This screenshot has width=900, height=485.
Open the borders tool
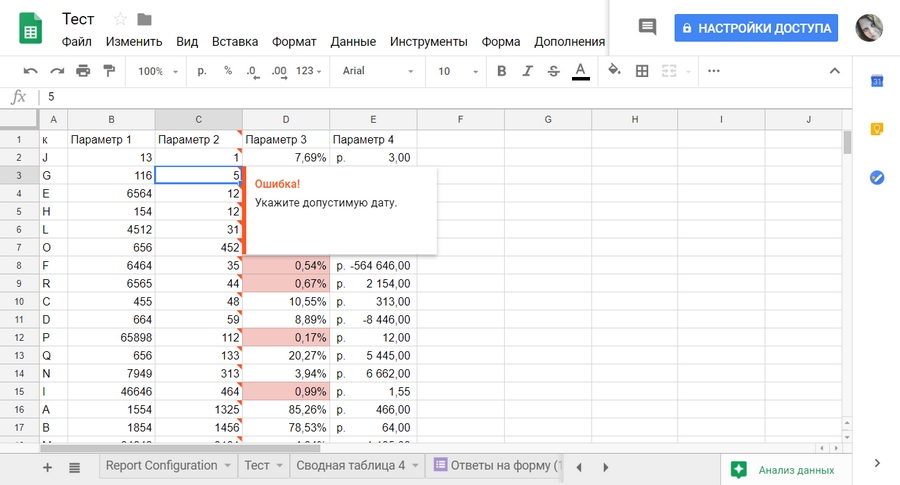642,71
